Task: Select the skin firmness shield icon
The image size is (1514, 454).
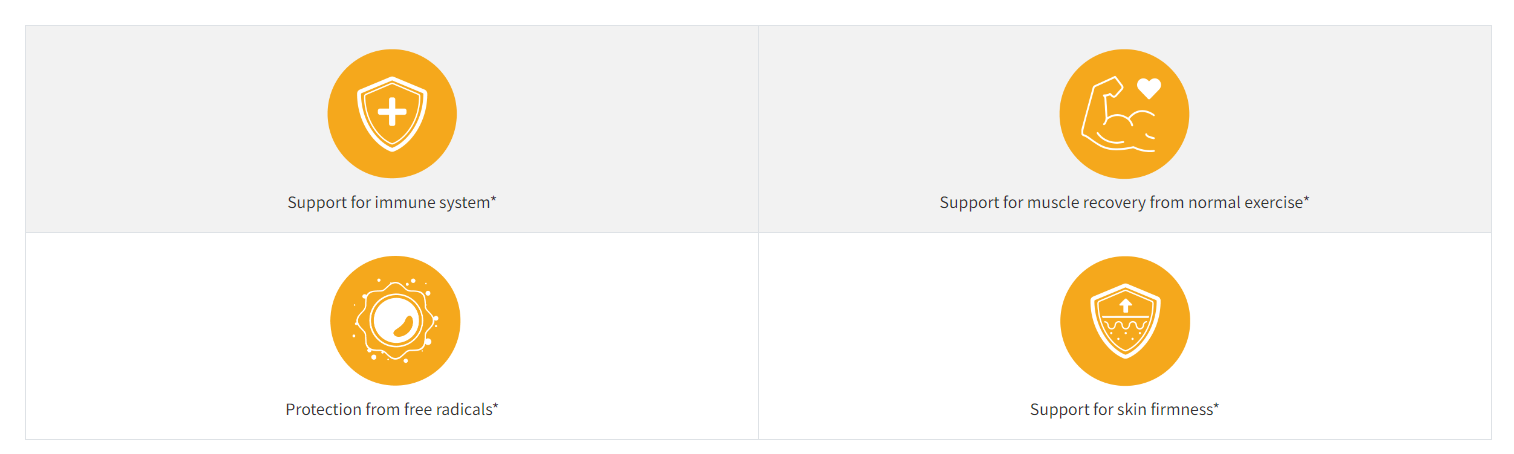Action: click(x=1125, y=321)
